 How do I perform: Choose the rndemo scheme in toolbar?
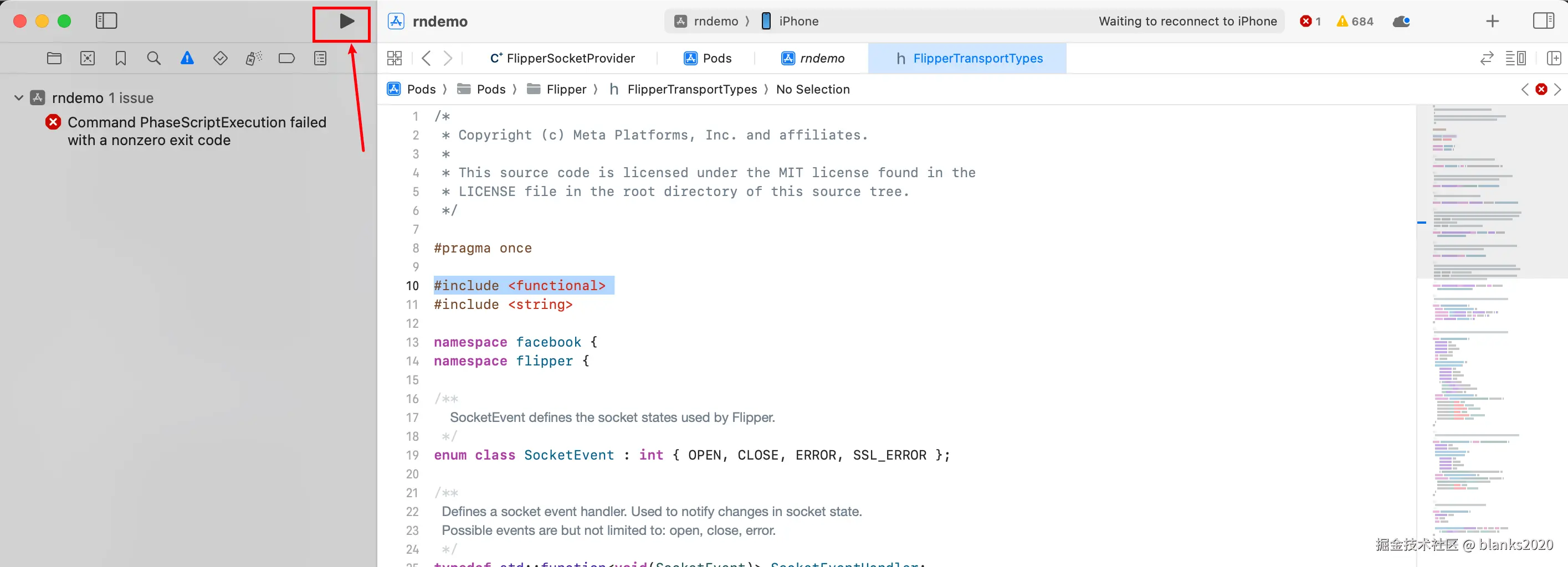tap(706, 21)
